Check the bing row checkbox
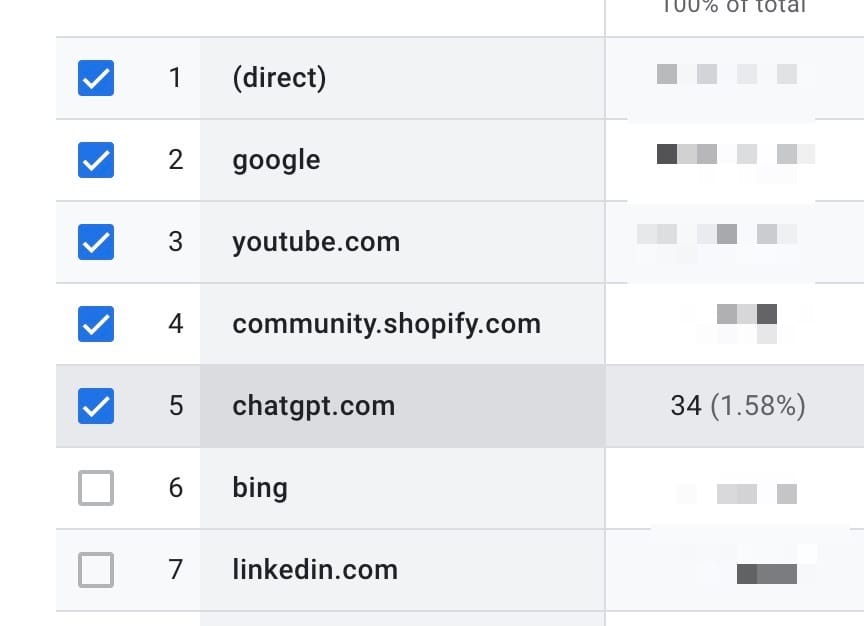This screenshot has height=626, width=864. pyautogui.click(x=96, y=488)
